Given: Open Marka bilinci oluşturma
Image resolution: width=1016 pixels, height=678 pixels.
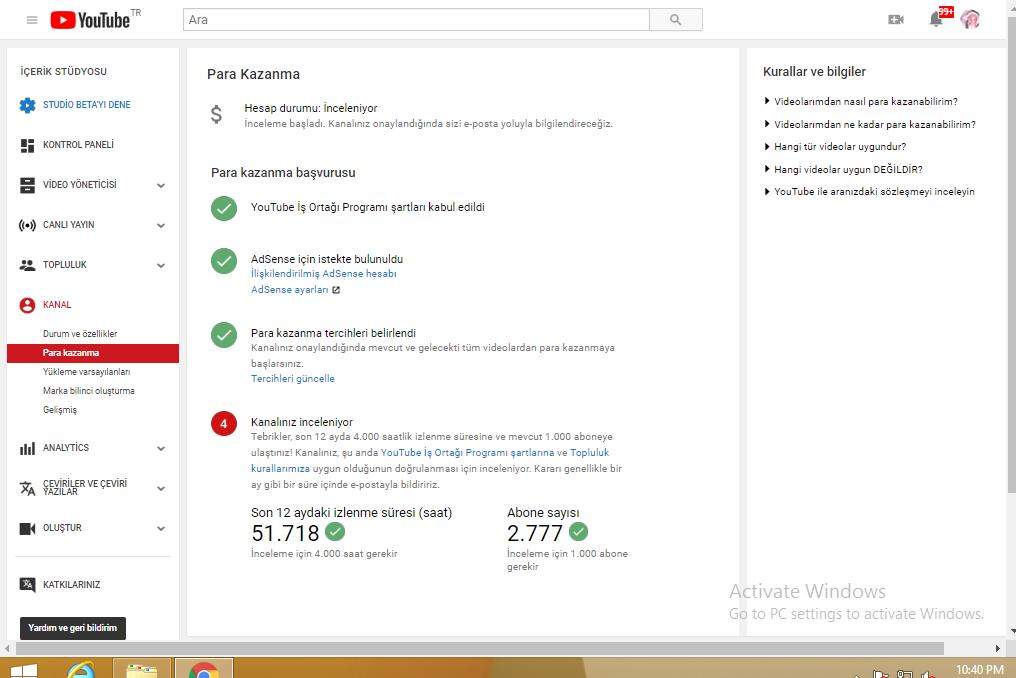Looking at the screenshot, I should point(89,391).
